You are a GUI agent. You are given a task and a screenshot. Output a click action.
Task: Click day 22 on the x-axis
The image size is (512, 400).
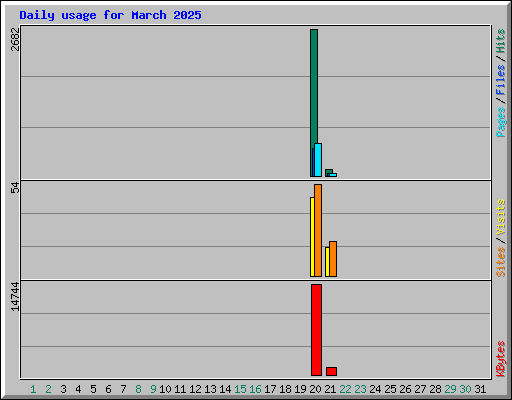click(345, 389)
